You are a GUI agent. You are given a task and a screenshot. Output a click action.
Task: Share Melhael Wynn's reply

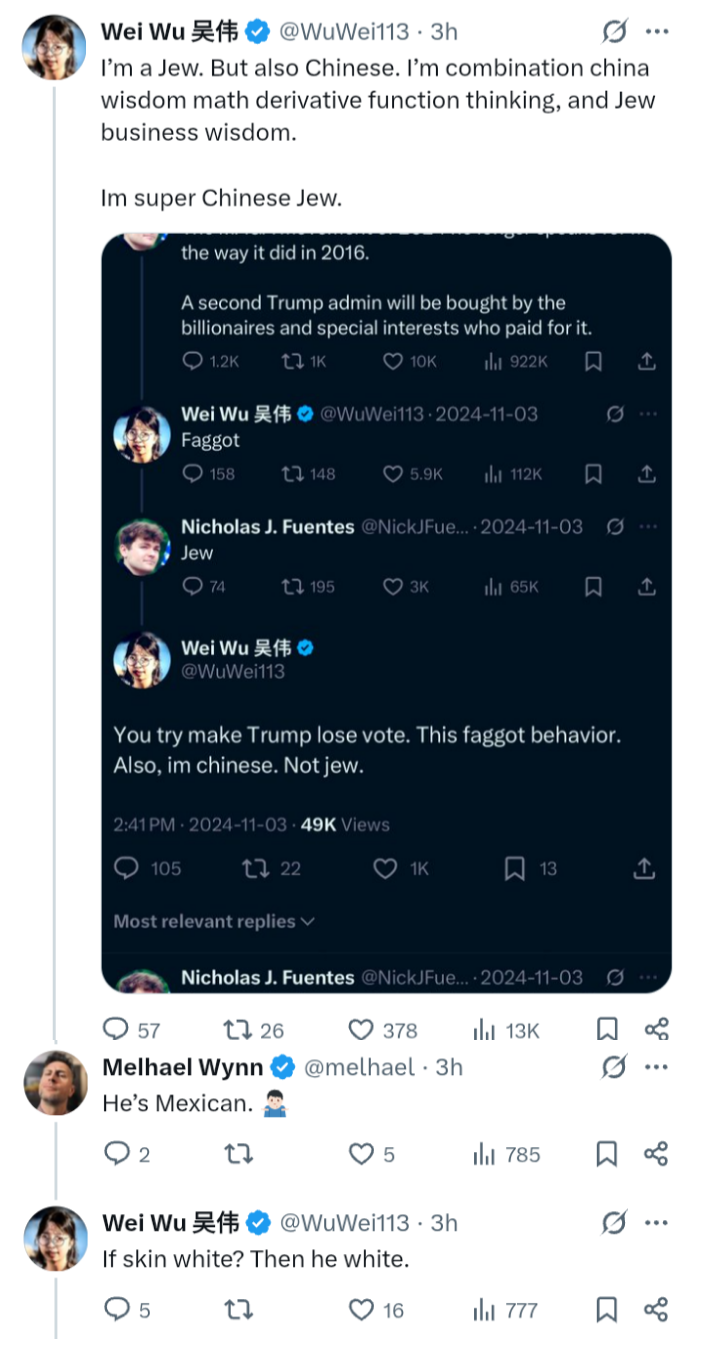[656, 1154]
